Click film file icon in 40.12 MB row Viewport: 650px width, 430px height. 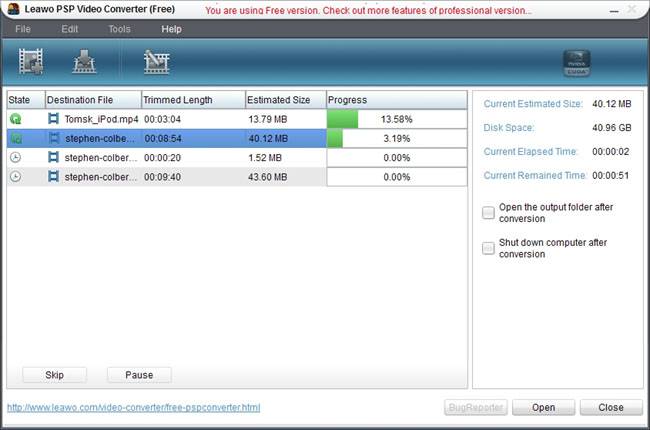tap(54, 138)
